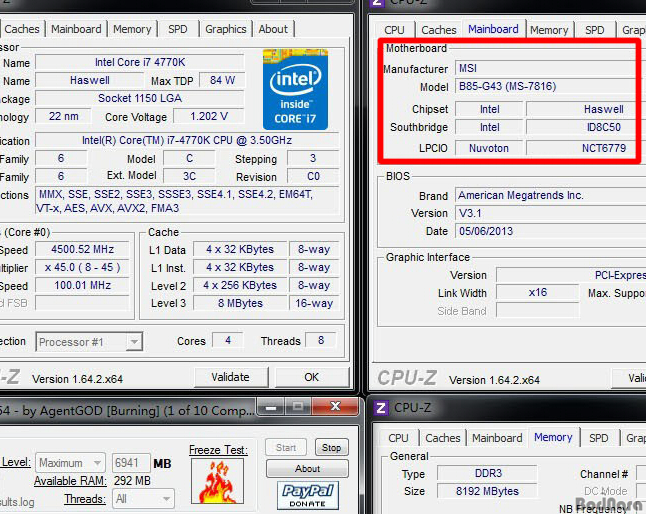Select CPU tab in top-right CPU-Z window
The image size is (646, 514).
pos(394,30)
